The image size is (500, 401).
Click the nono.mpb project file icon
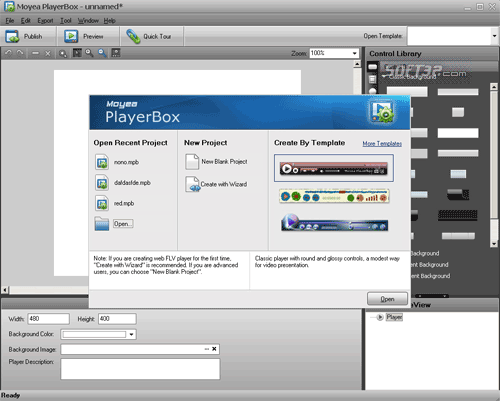pos(102,162)
